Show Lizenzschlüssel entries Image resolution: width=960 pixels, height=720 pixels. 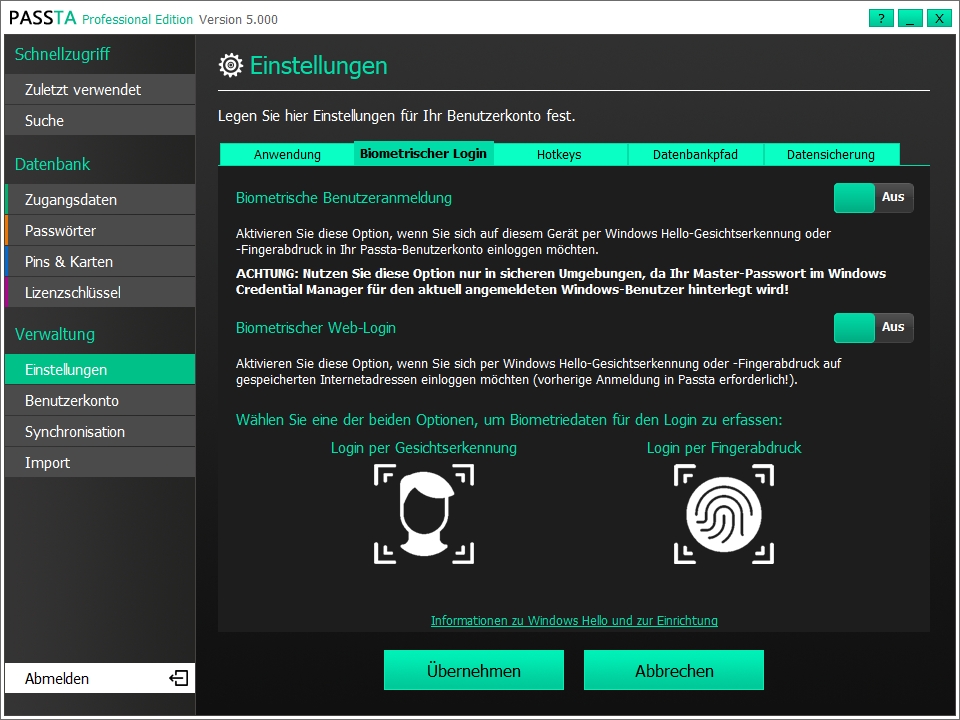100,293
